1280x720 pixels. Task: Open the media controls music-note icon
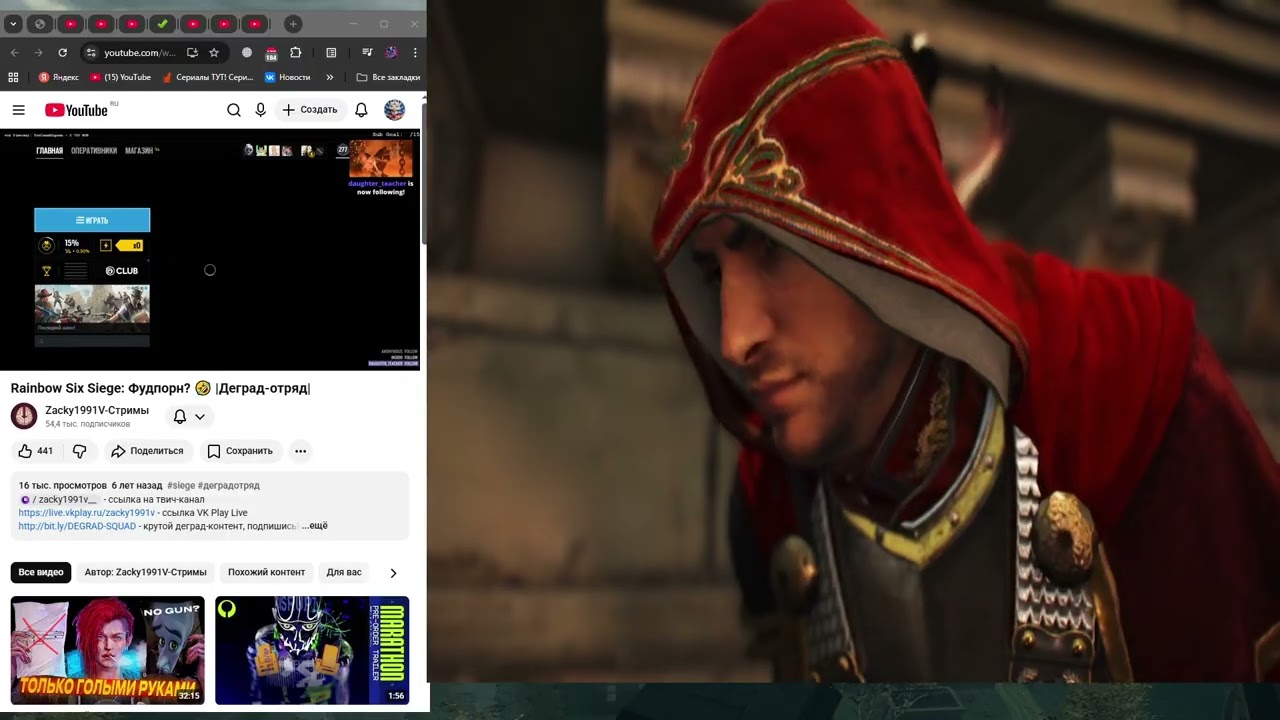point(367,53)
